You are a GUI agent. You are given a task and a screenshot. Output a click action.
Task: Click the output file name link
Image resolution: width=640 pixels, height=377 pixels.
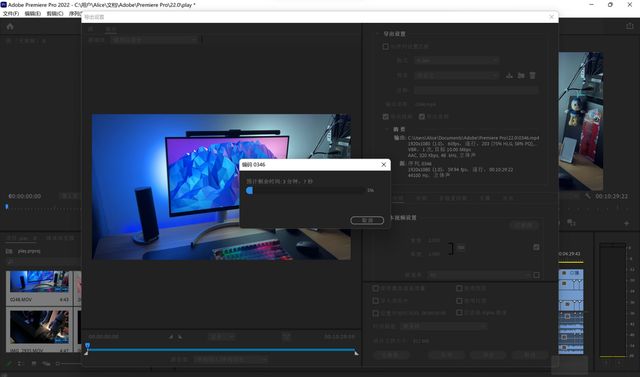(426, 104)
